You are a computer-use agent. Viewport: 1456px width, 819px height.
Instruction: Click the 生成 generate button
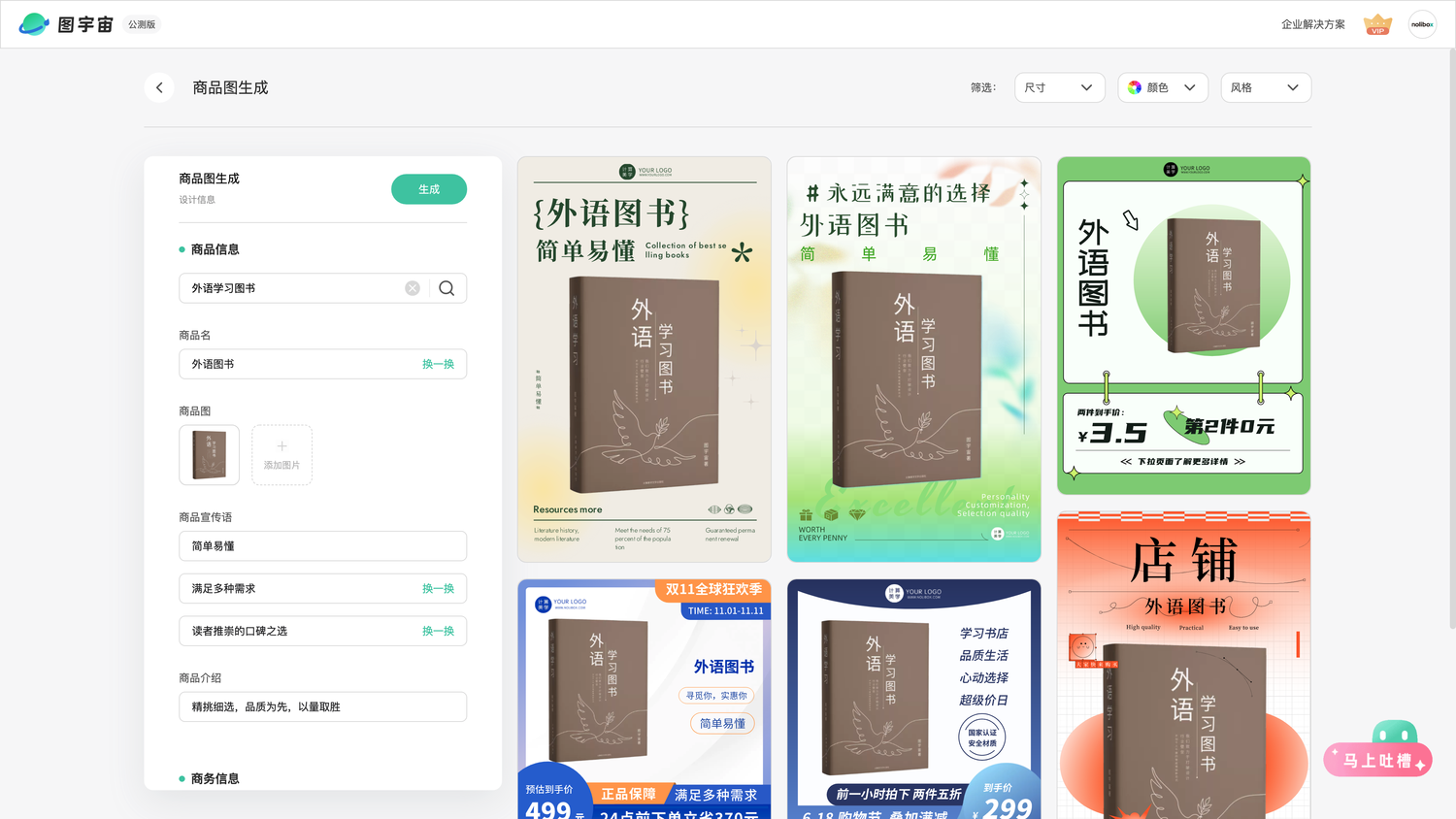pos(429,189)
